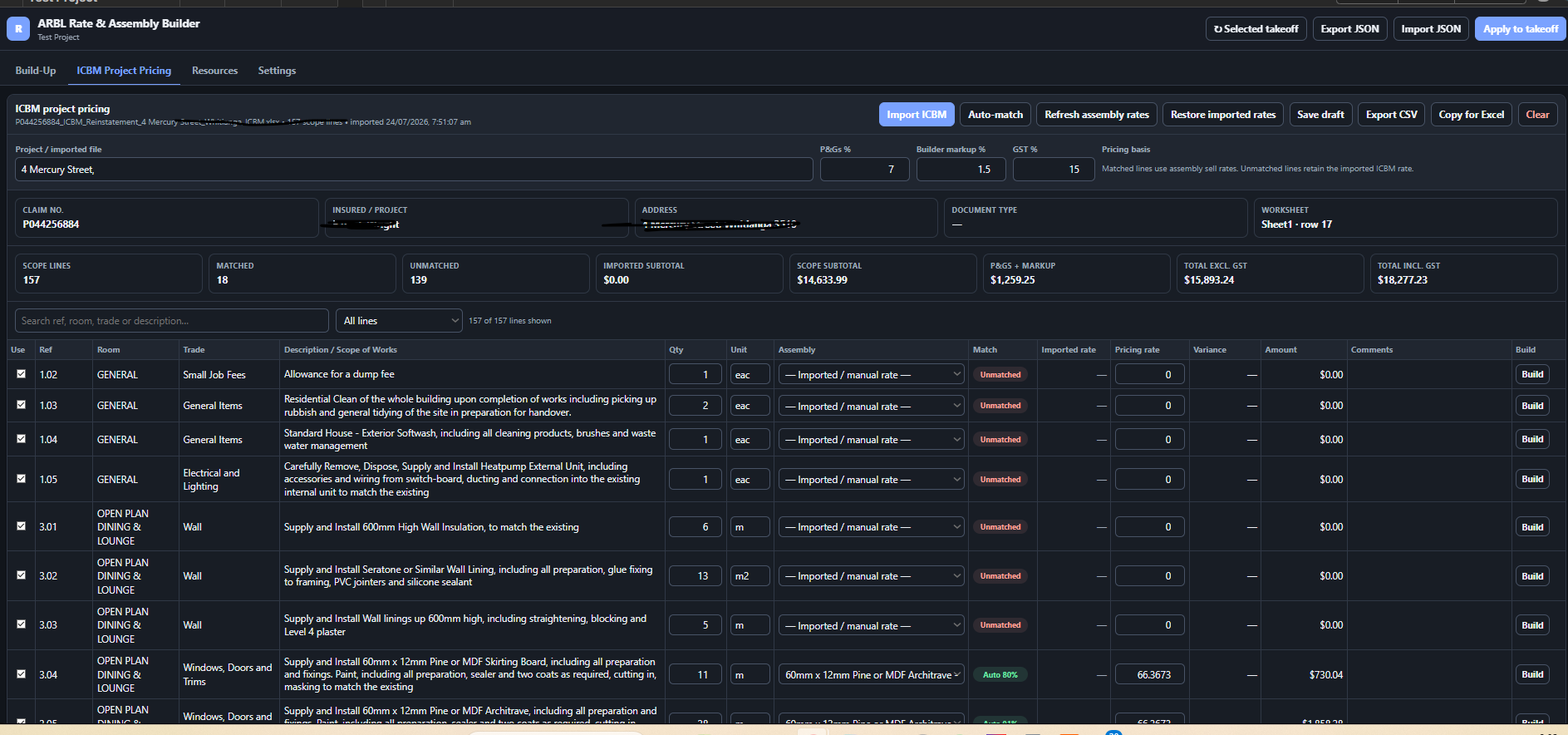Click the Matched count 18
This screenshot has height=735, width=1568.
tap(223, 280)
